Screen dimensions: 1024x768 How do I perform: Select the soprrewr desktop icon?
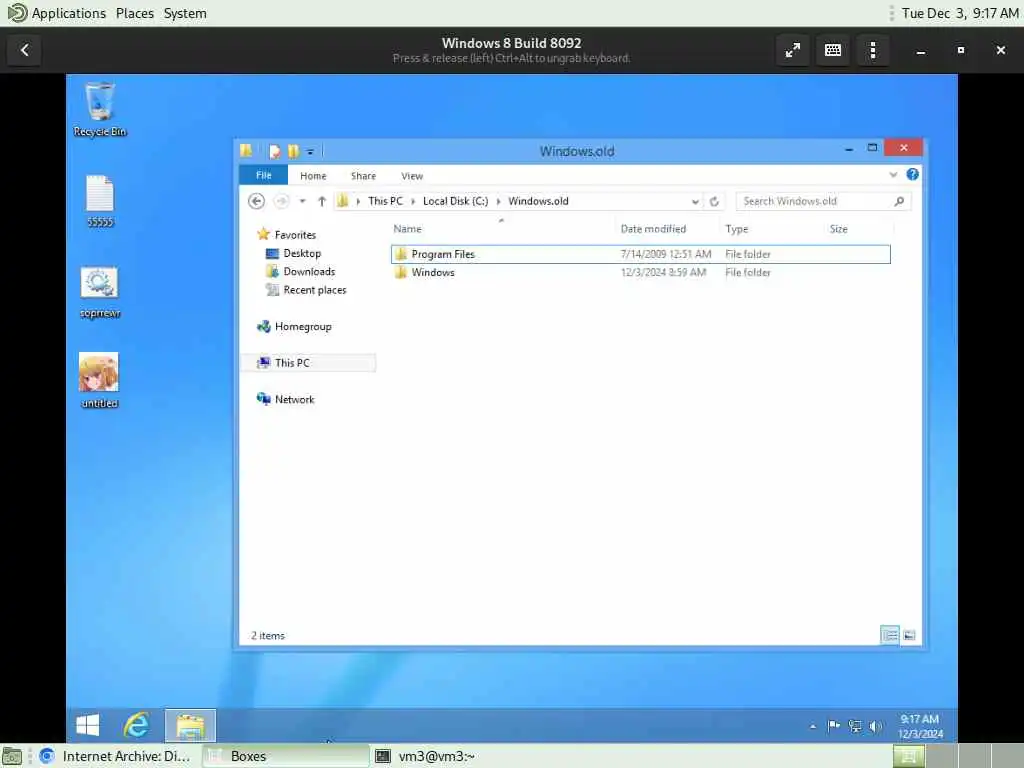(x=99, y=292)
